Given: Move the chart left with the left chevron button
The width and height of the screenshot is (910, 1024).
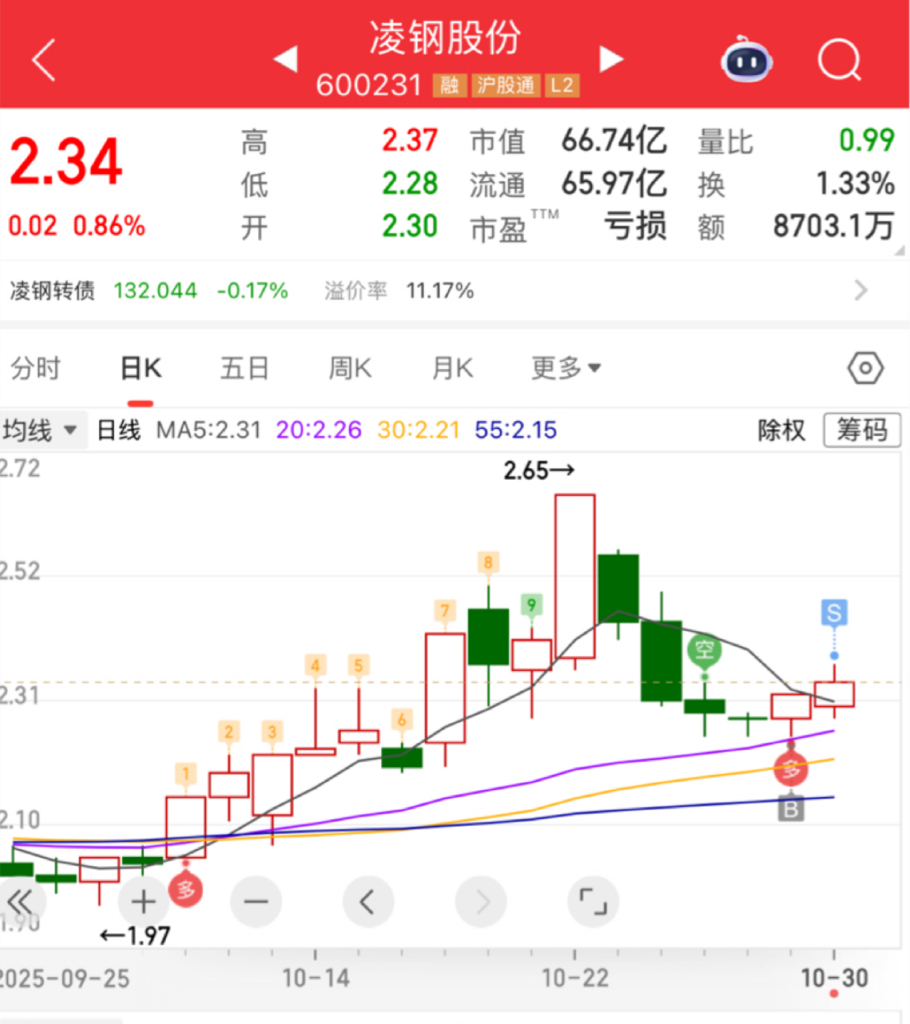Looking at the screenshot, I should pyautogui.click(x=368, y=903).
